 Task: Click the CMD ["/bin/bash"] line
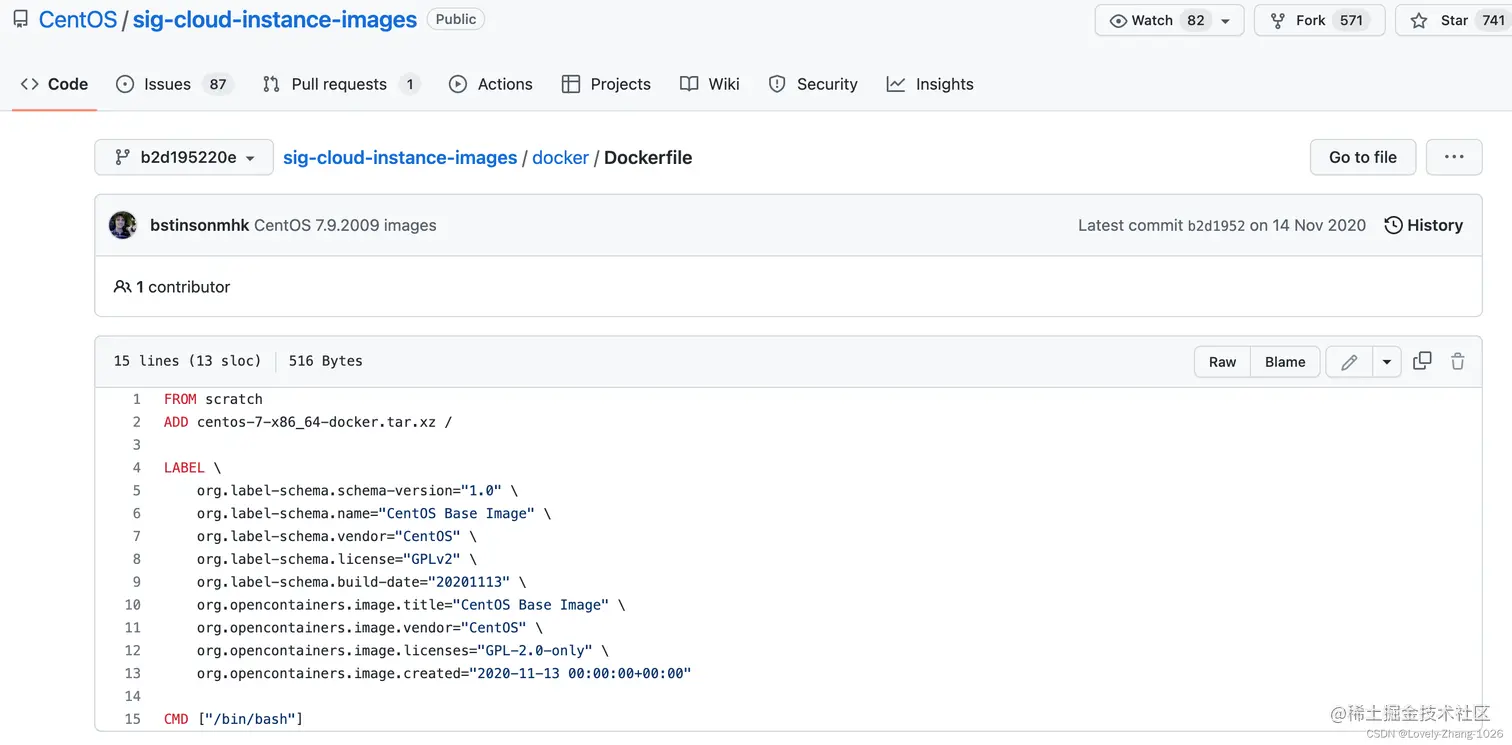point(233,719)
